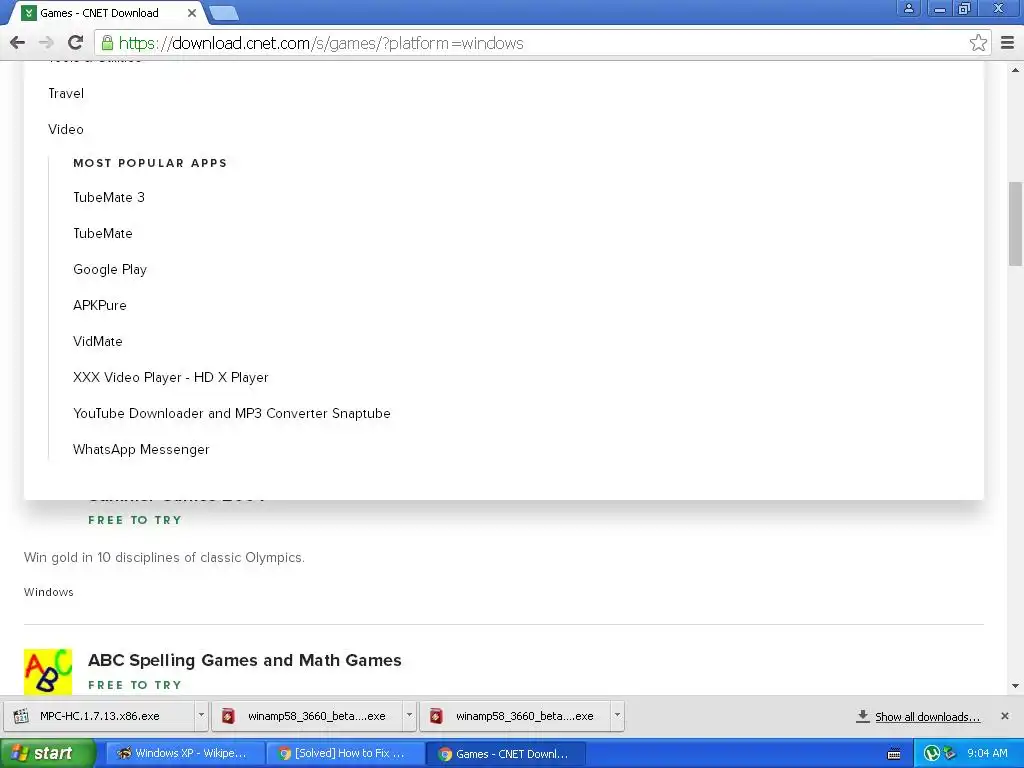Click FREE TO TRY under ABC Spelling Games
The image size is (1024, 768).
tap(135, 685)
